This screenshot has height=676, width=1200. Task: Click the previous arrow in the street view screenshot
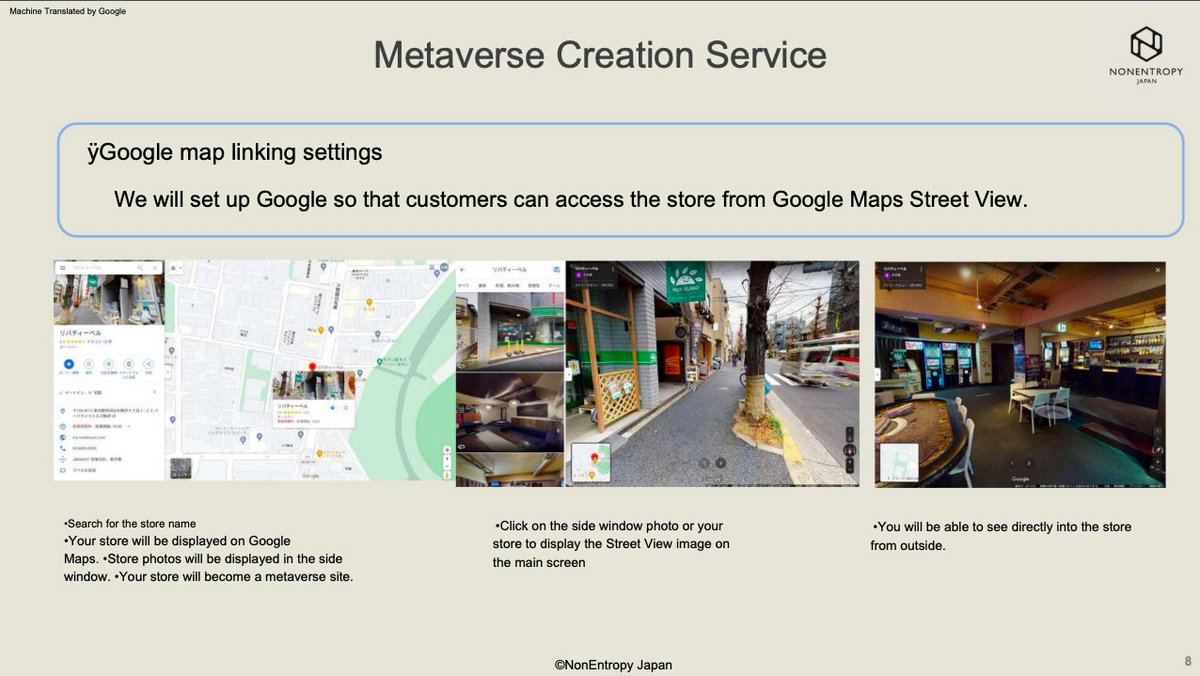tap(704, 463)
